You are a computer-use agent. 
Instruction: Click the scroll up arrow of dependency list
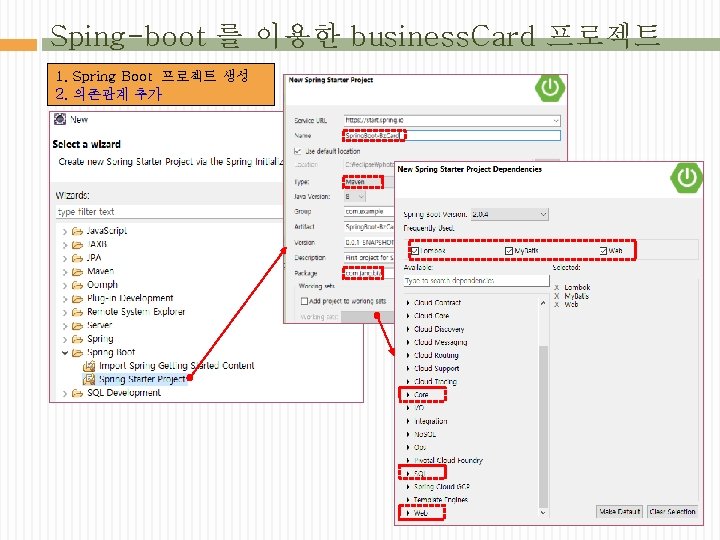point(543,303)
